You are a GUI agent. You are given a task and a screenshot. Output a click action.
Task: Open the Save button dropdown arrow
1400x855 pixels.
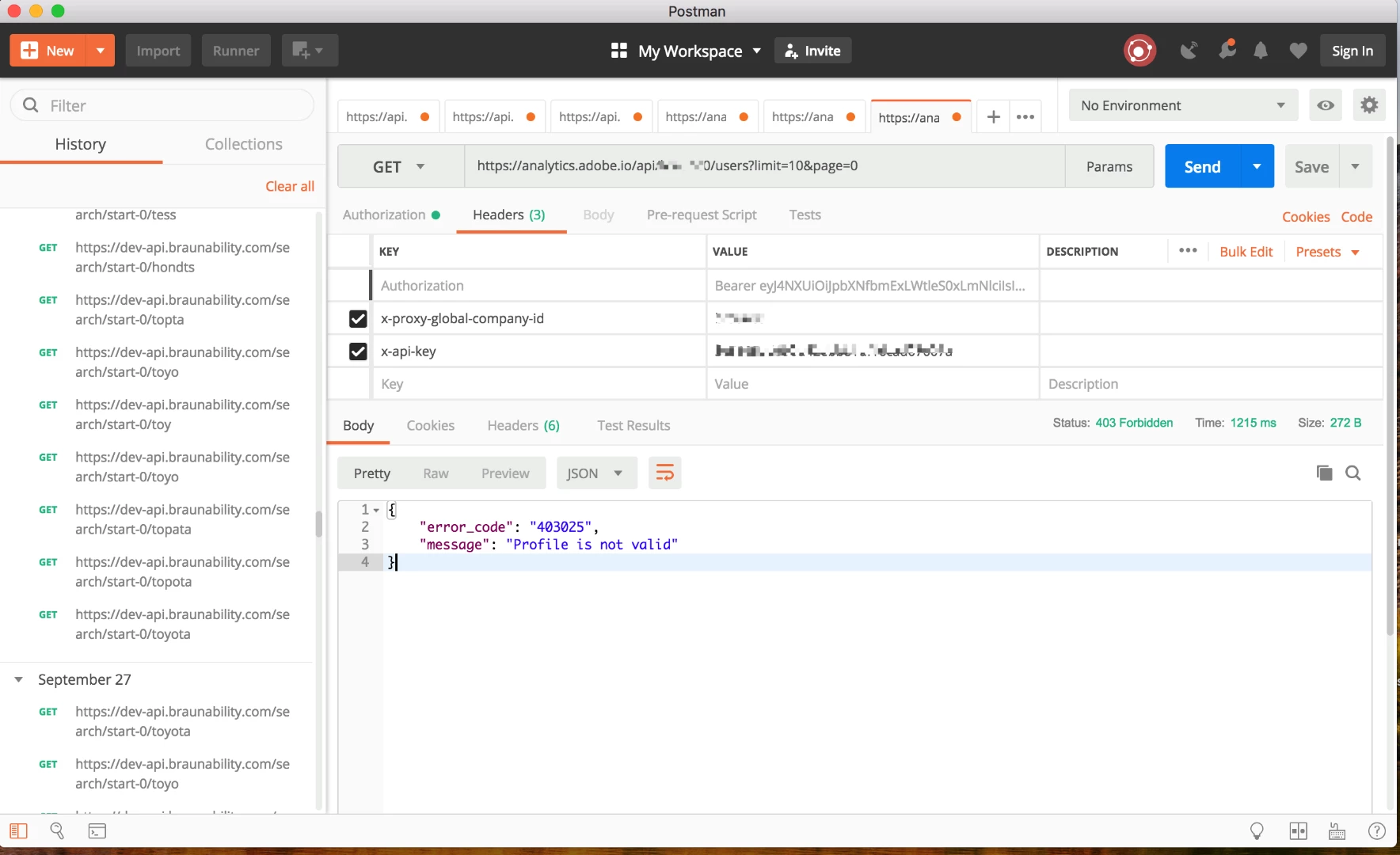tap(1356, 166)
